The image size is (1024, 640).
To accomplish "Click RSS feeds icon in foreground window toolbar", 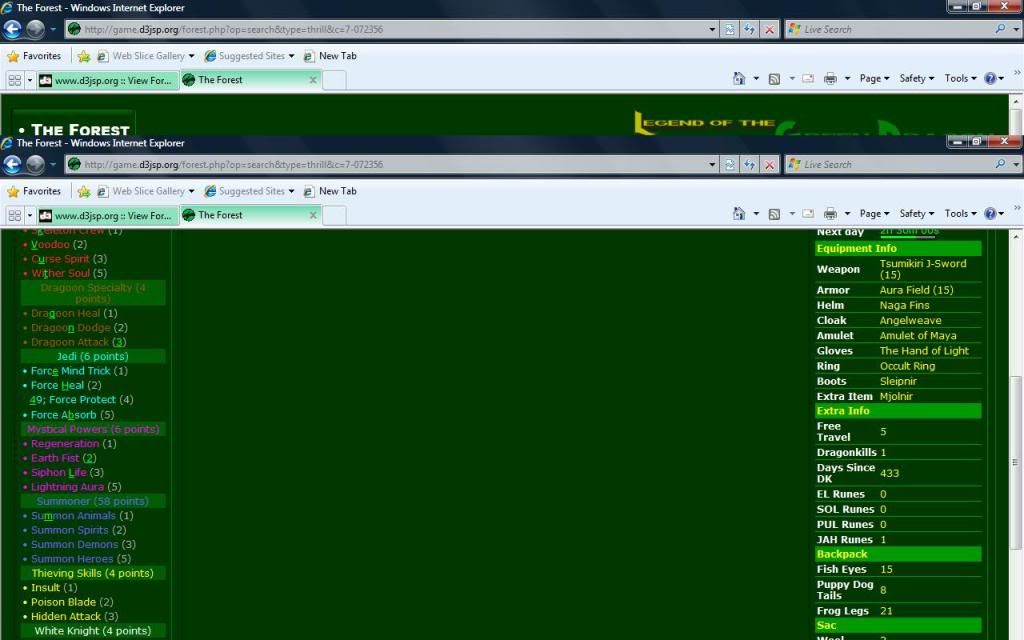I will pyautogui.click(x=774, y=213).
